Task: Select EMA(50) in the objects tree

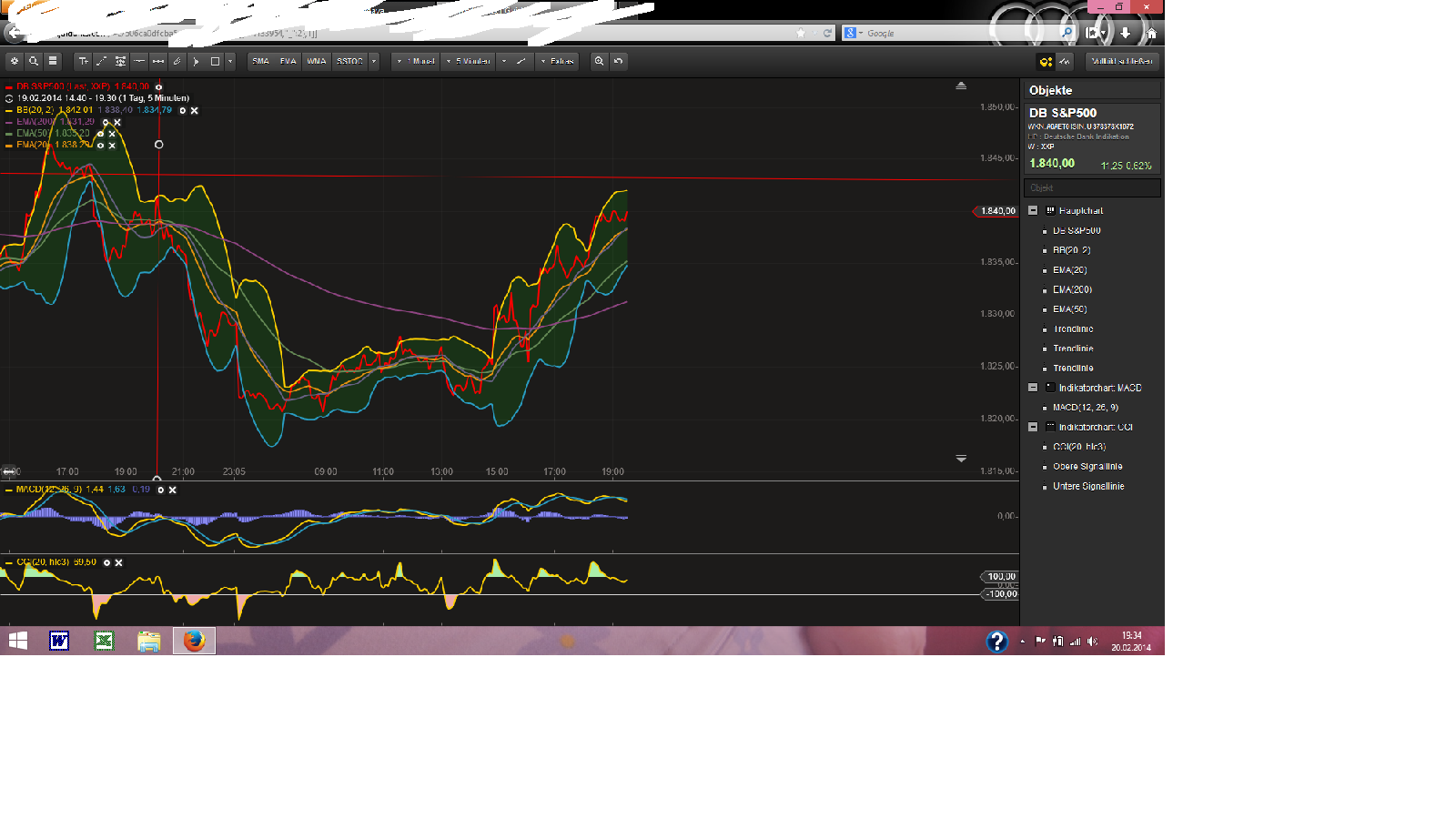Action: click(1070, 309)
